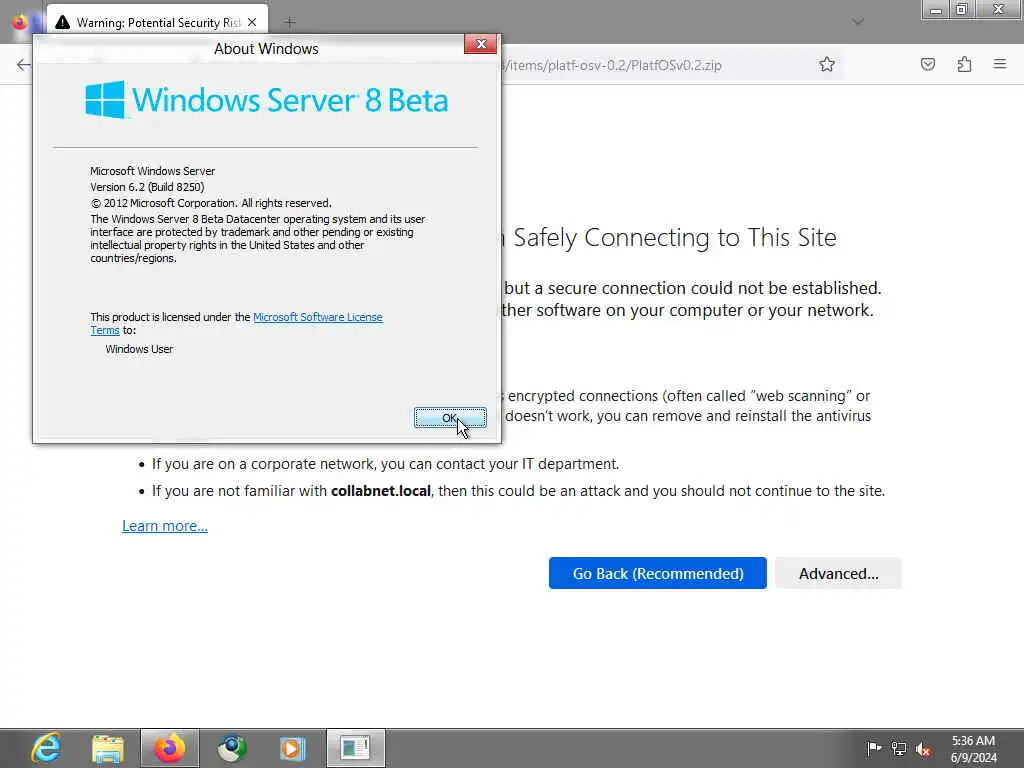Click the muted volume tray icon
Image resolution: width=1024 pixels, height=768 pixels.
tap(923, 748)
